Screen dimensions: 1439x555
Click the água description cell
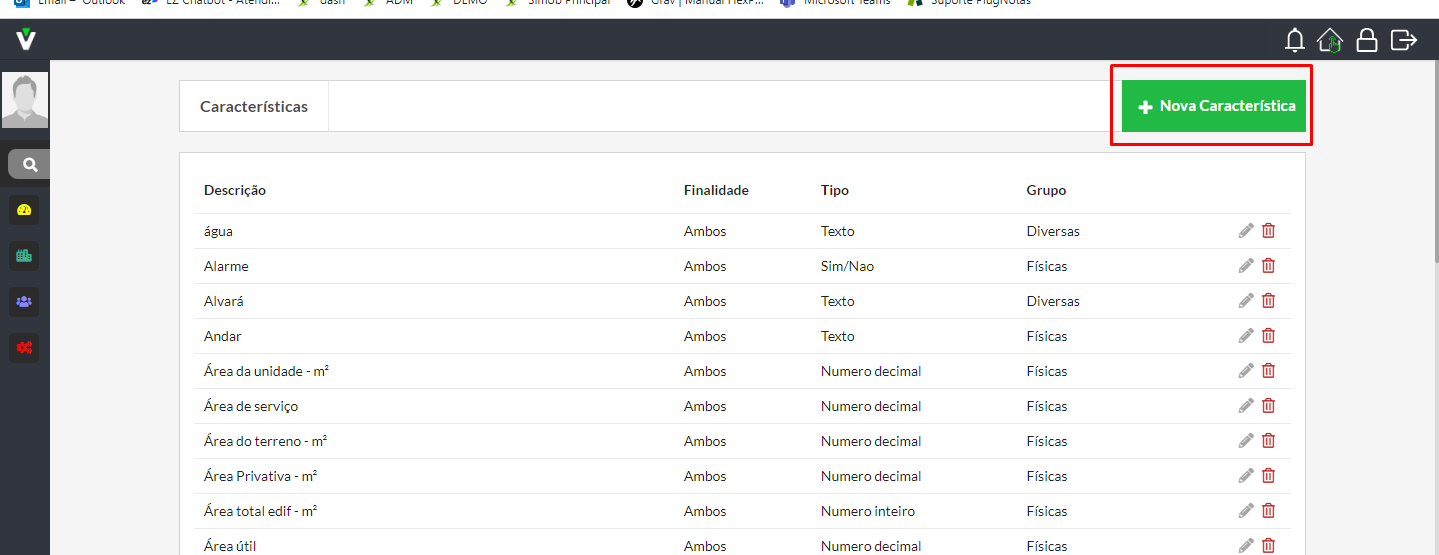[218, 231]
